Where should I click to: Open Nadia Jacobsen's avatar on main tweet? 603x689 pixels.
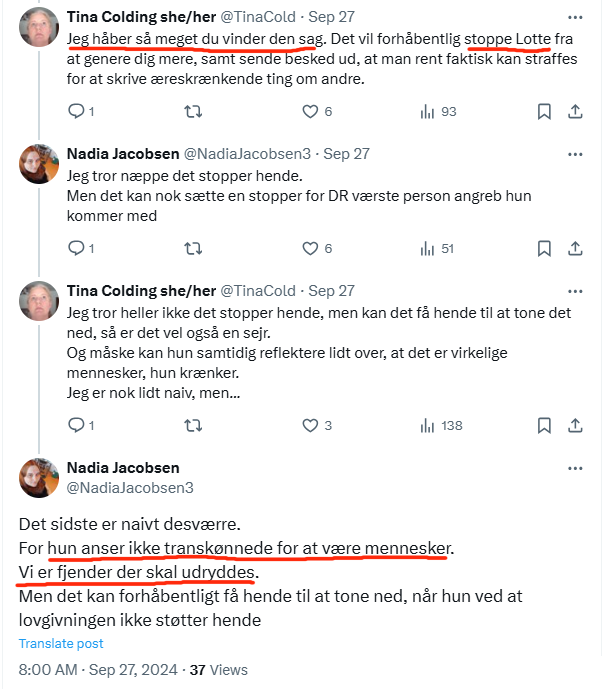37,478
